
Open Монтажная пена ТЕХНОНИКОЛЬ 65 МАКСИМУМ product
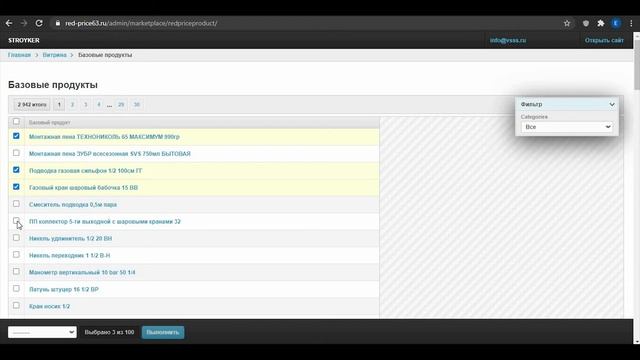pyautogui.click(x=104, y=137)
